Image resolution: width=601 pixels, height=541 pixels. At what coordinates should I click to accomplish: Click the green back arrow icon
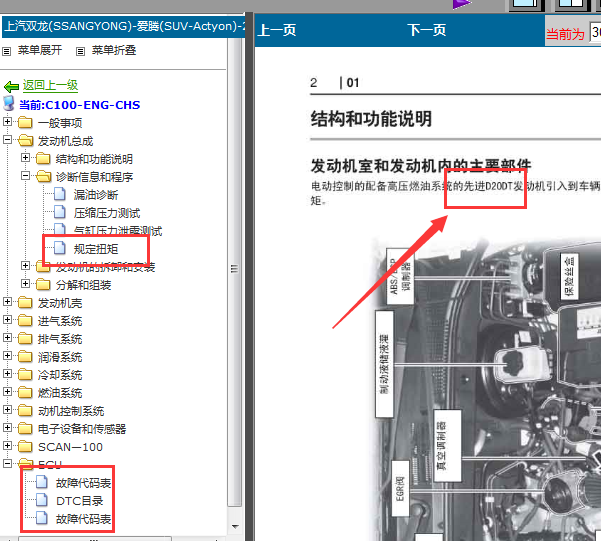11,86
